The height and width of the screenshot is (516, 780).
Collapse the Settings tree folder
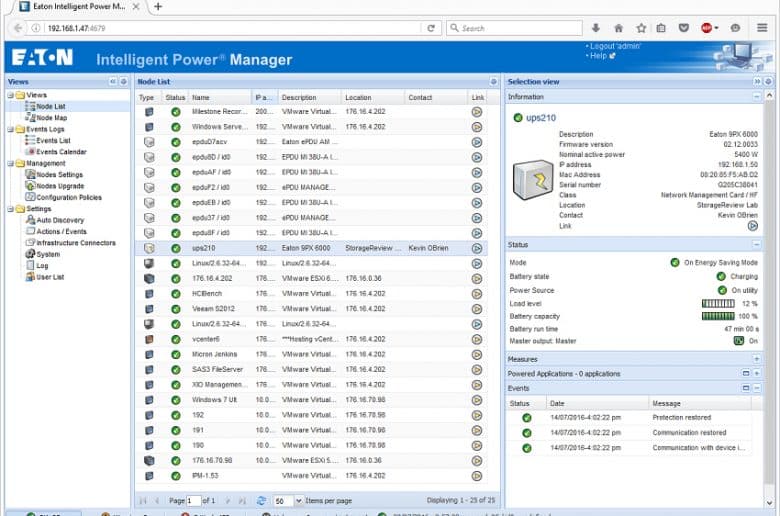[10, 209]
